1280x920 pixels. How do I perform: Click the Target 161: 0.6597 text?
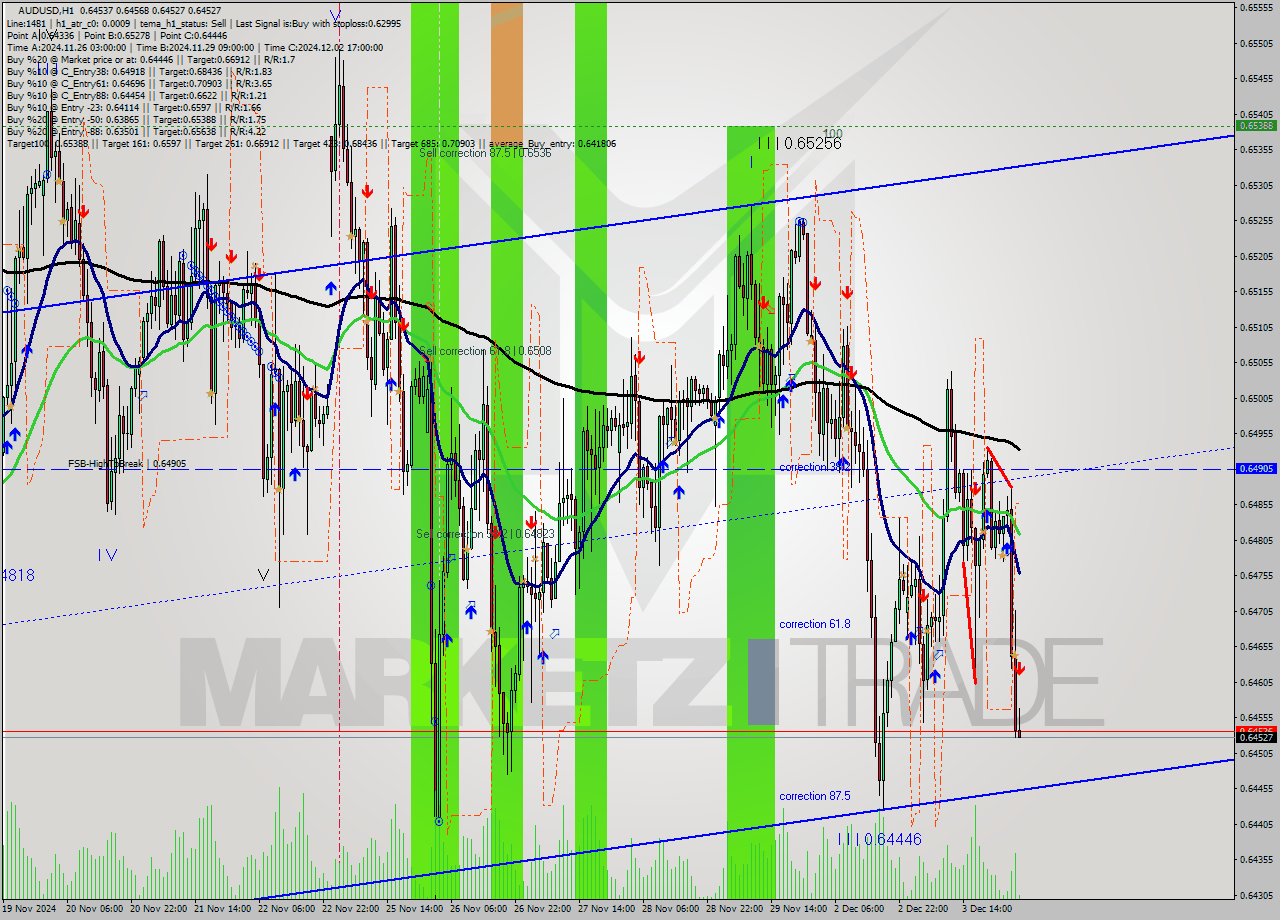pos(143,144)
